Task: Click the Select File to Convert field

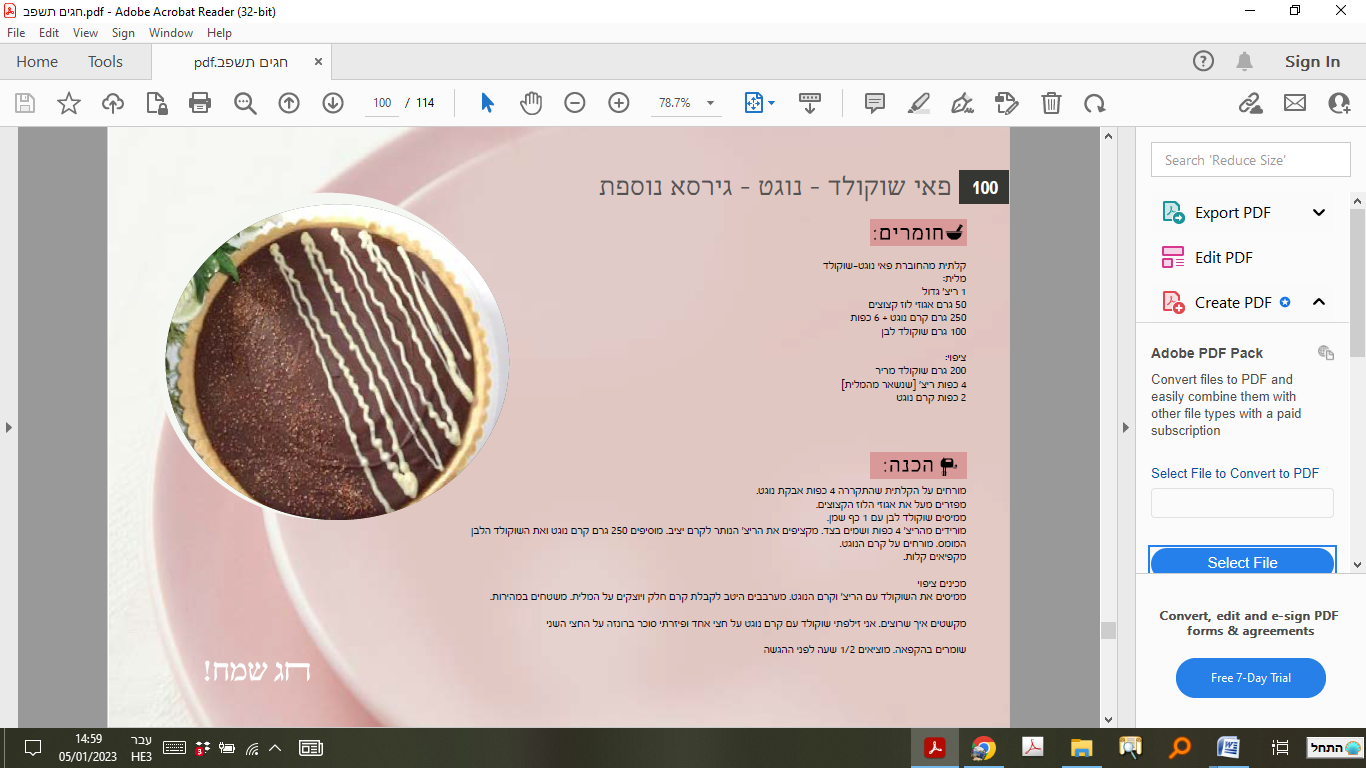Action: click(x=1242, y=503)
